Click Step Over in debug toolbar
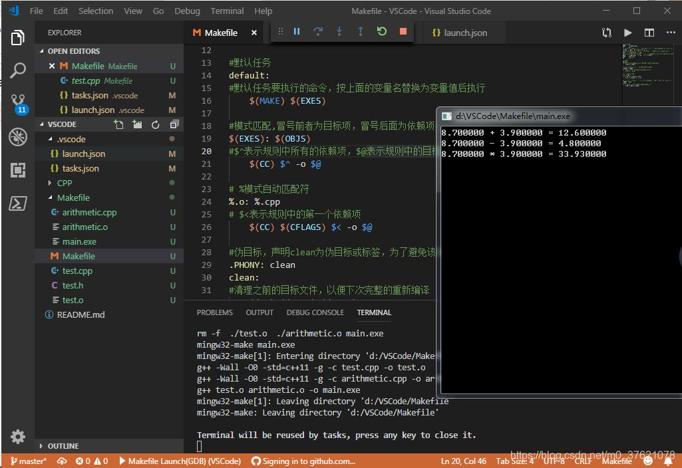Screen dimensions: 682x468 pyautogui.click(x=318, y=31)
